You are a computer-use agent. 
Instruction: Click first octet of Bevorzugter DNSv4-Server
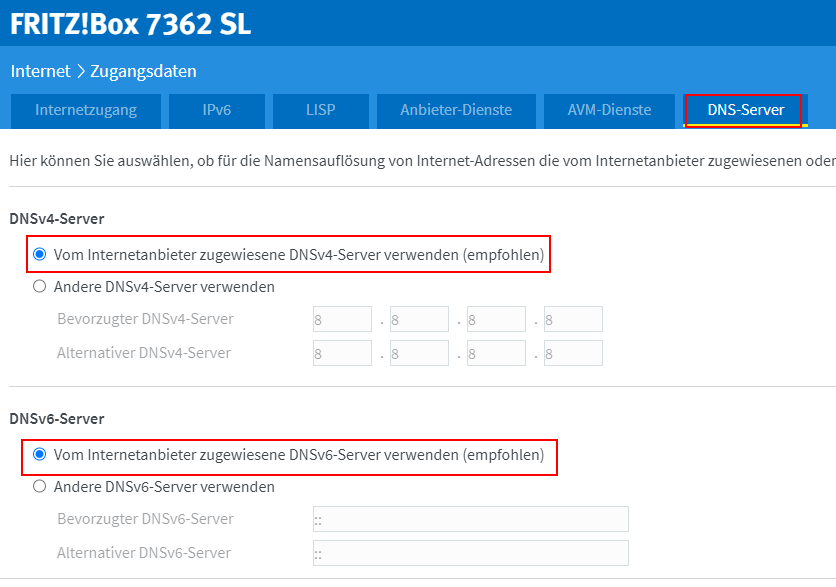pyautogui.click(x=342, y=319)
